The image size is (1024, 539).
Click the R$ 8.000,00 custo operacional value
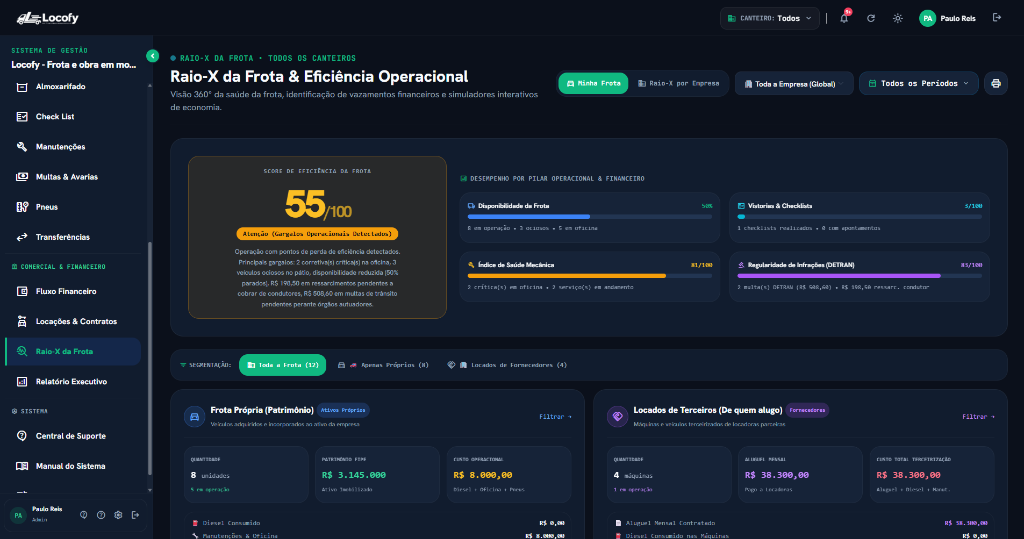click(483, 475)
